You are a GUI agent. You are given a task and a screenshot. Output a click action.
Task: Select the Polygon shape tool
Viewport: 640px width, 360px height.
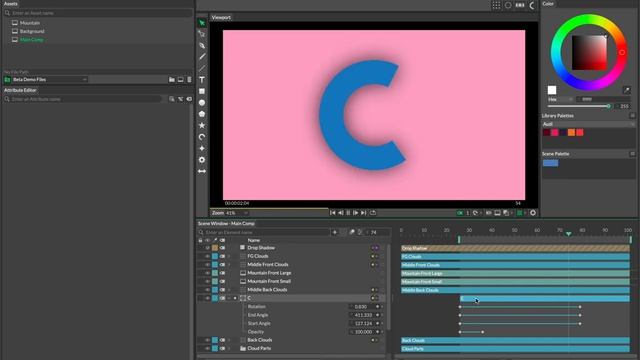coord(202,114)
